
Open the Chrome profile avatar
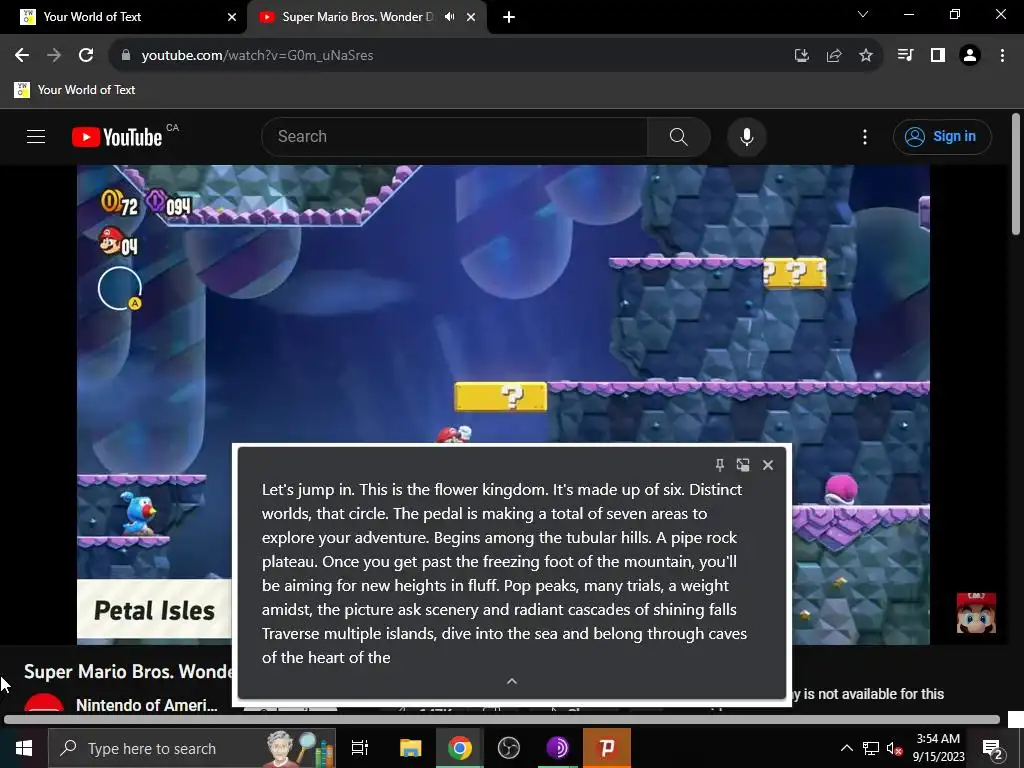pyautogui.click(x=970, y=56)
